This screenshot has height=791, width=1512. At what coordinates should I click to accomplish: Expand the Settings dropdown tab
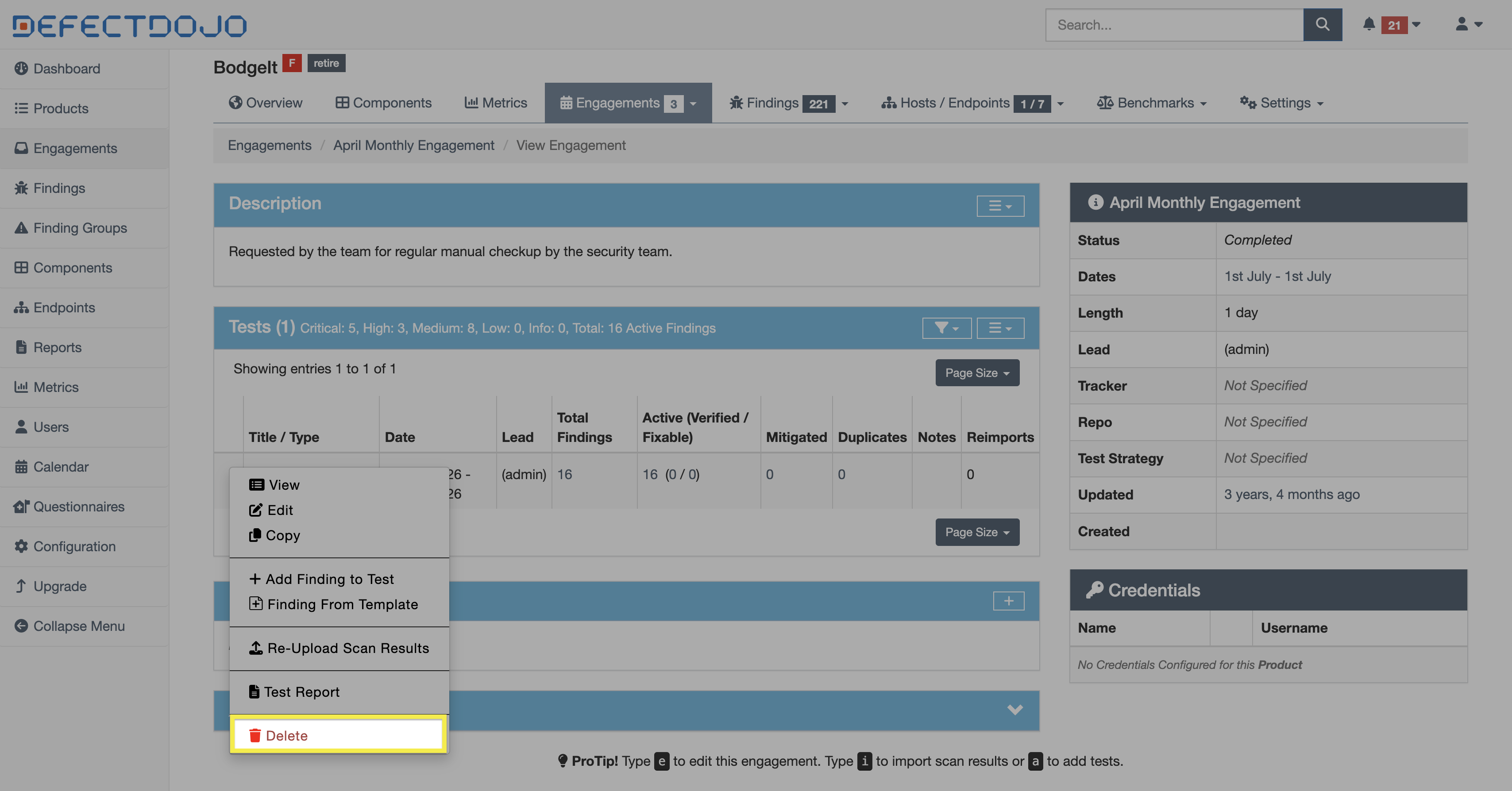coord(1282,103)
